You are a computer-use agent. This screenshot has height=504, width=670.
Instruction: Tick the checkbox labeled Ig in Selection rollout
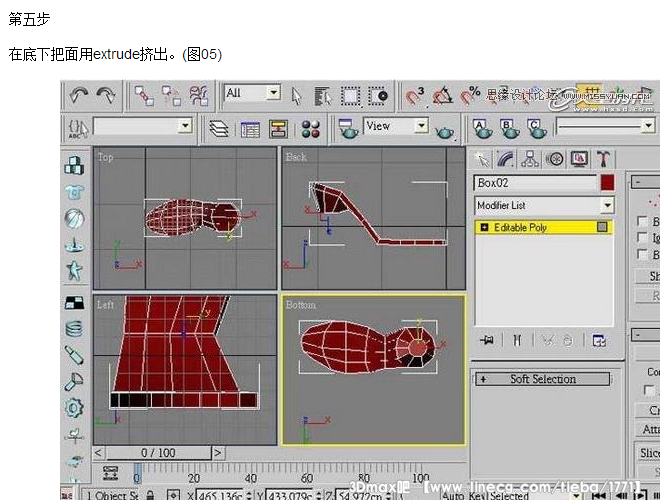click(x=642, y=237)
